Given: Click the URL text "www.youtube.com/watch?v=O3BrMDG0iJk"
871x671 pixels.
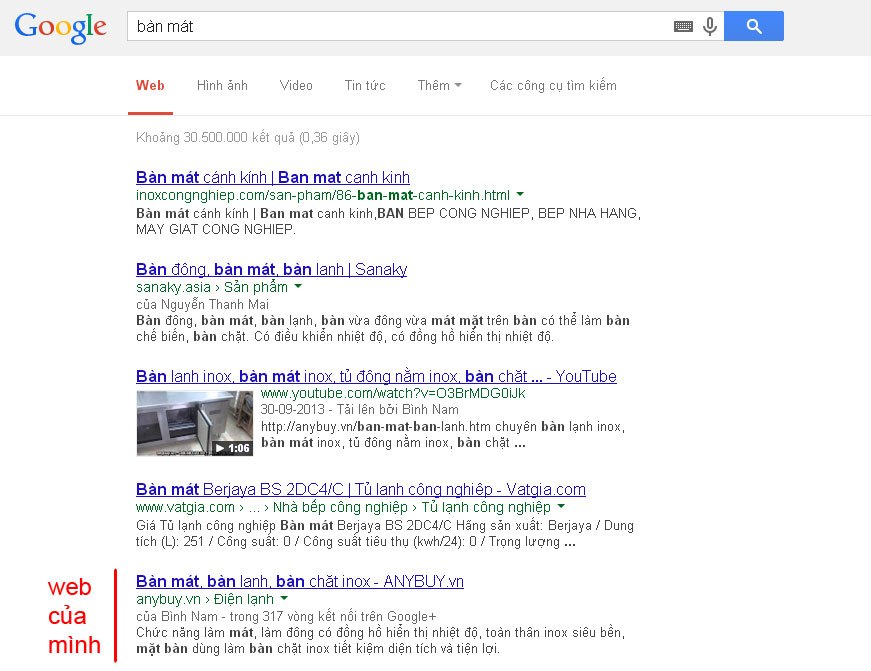Looking at the screenshot, I should 393,393.
